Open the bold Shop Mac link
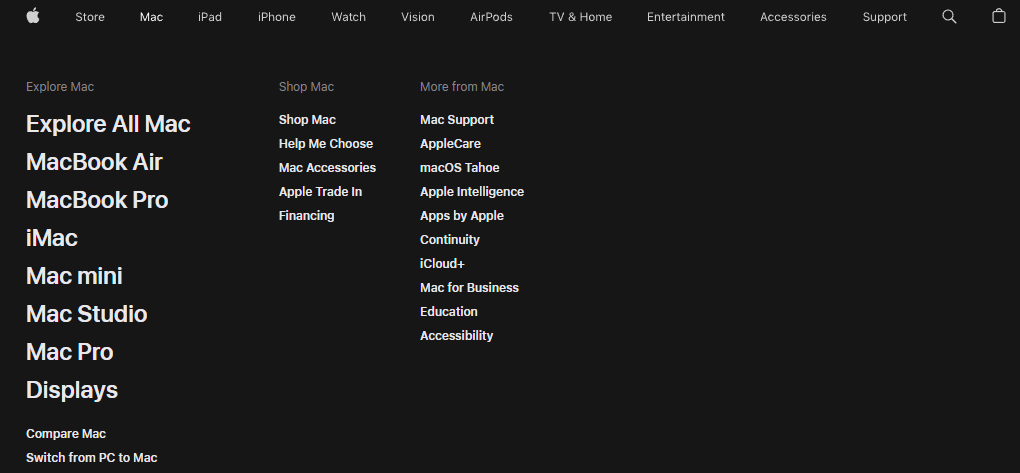The height and width of the screenshot is (473, 1020). point(307,120)
